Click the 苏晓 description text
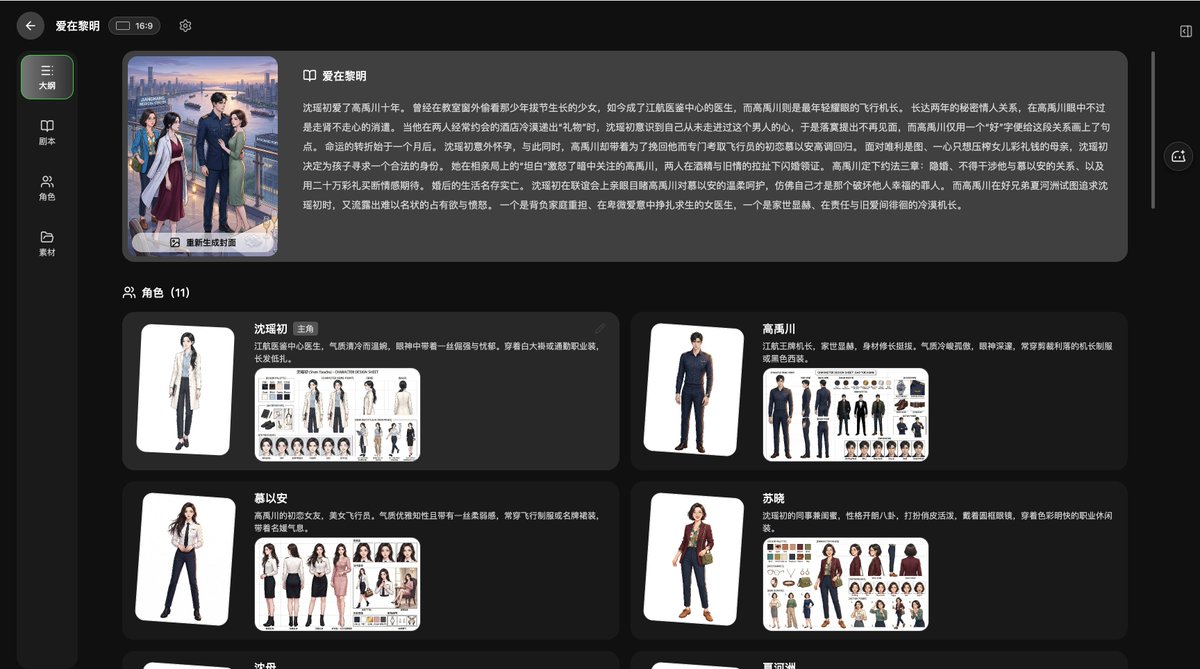This screenshot has width=1200, height=669. click(x=938, y=521)
